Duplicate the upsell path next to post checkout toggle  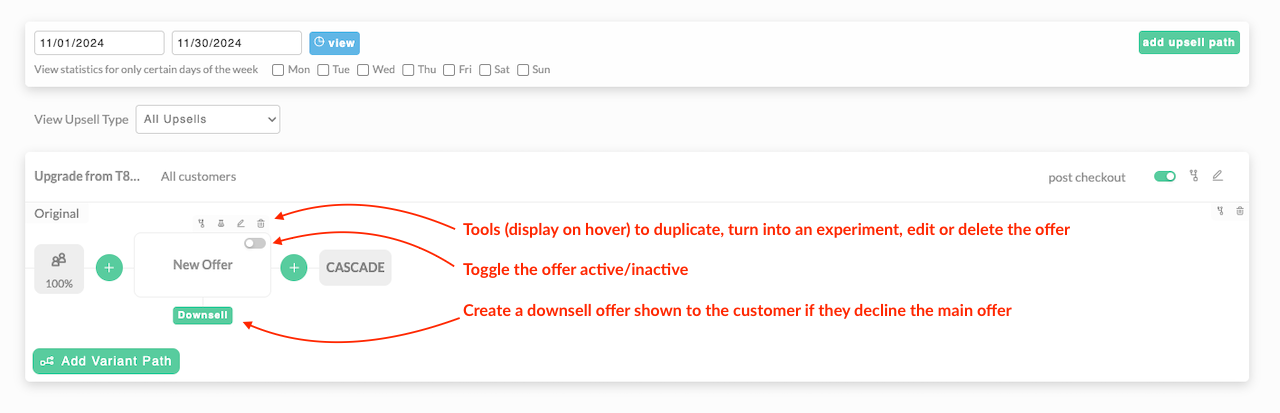(1194, 176)
